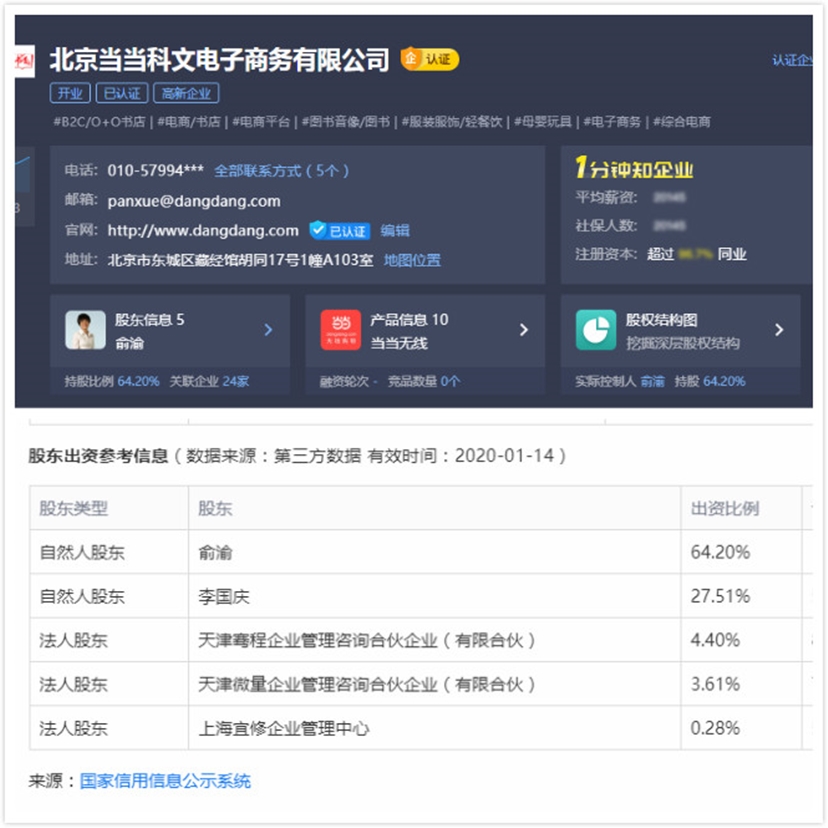Click the 27.51% percentage cell
Viewport: 828px width, 828px height.
741,596
